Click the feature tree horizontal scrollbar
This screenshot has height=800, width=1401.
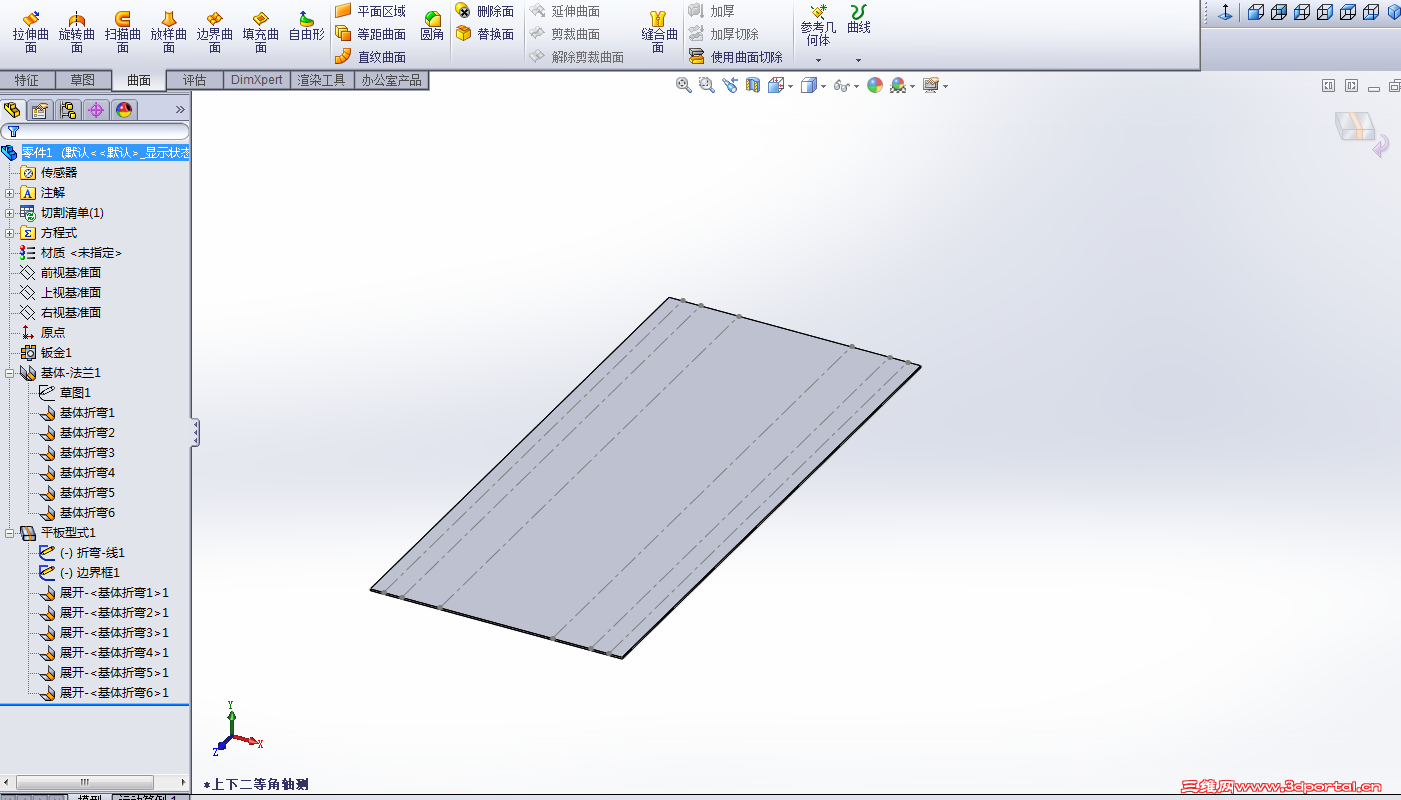(95, 782)
